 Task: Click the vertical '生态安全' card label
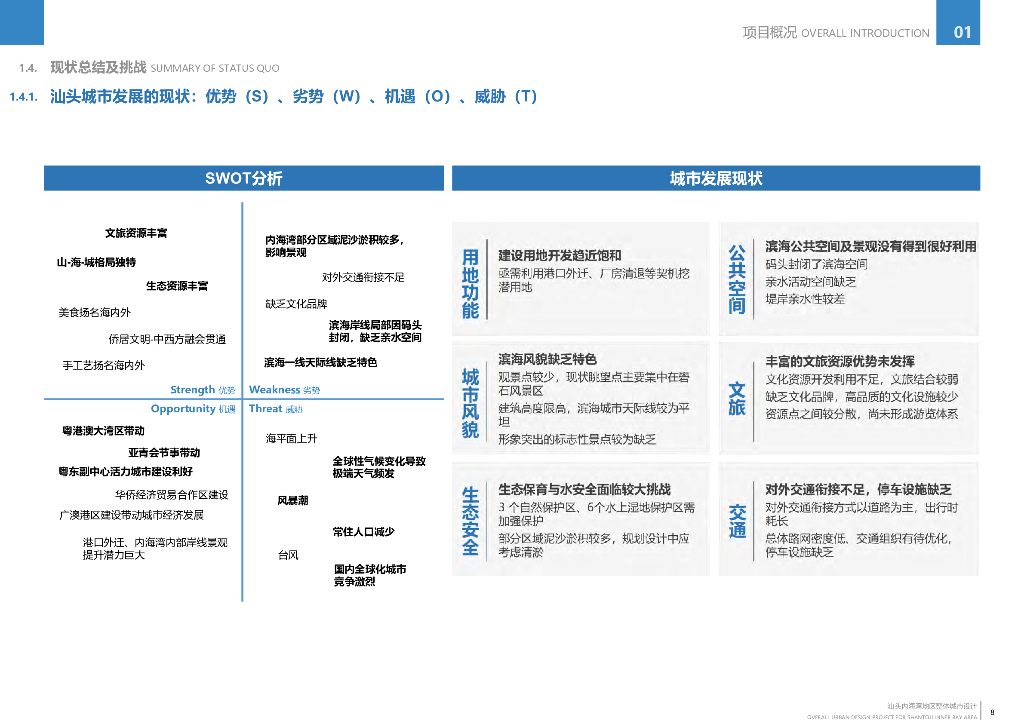470,521
